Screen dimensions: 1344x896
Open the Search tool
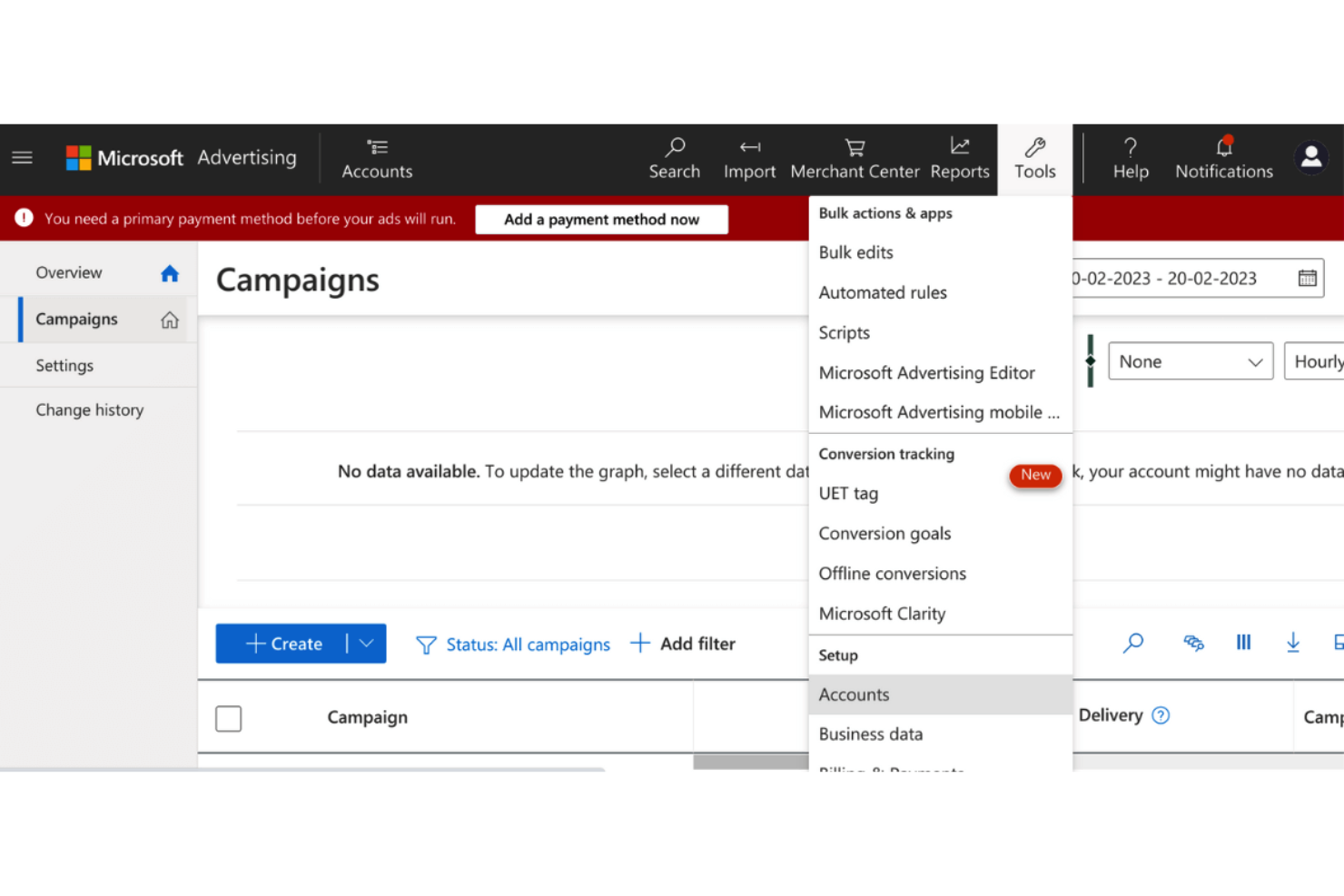pos(675,159)
